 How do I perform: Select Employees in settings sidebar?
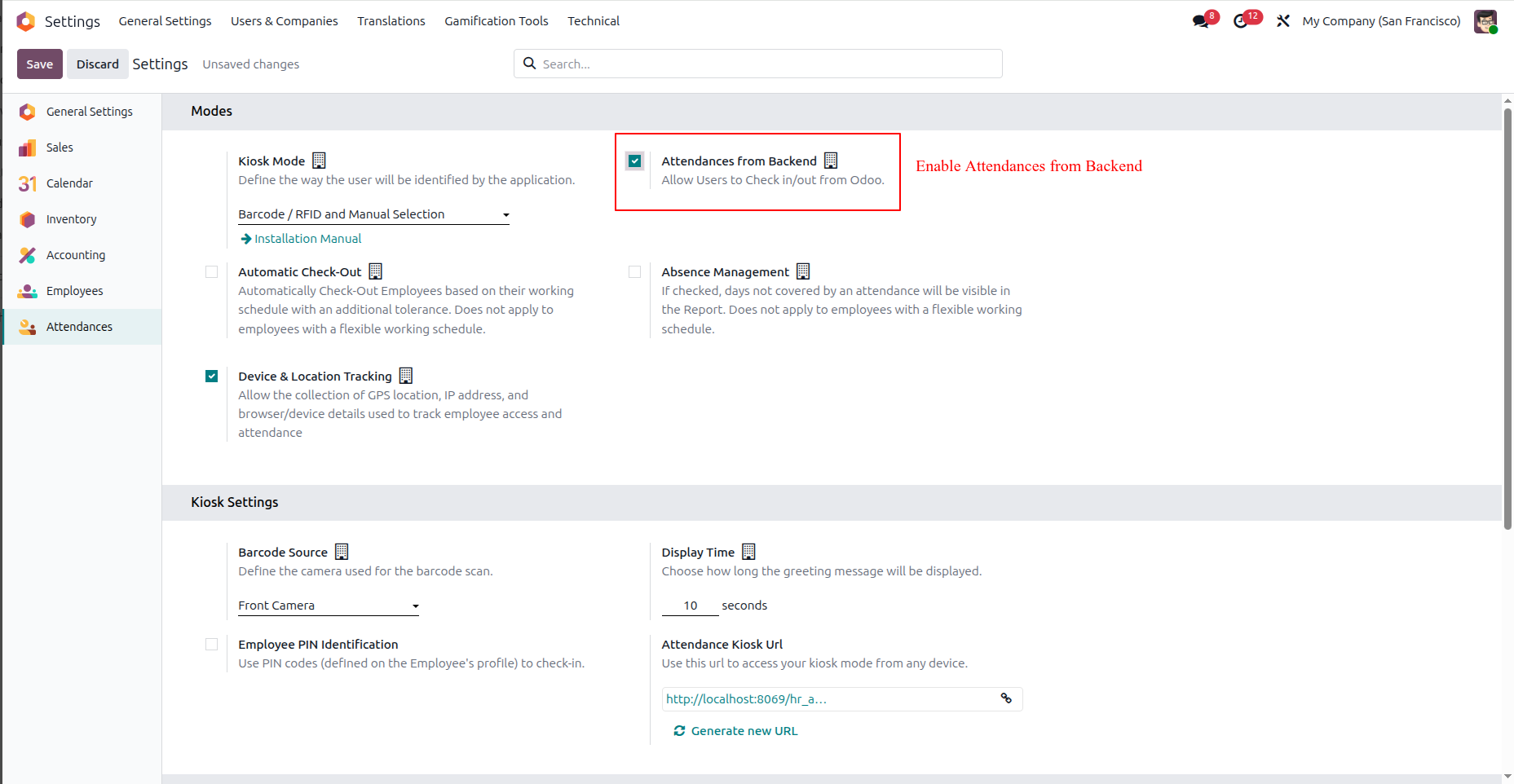tap(82, 291)
